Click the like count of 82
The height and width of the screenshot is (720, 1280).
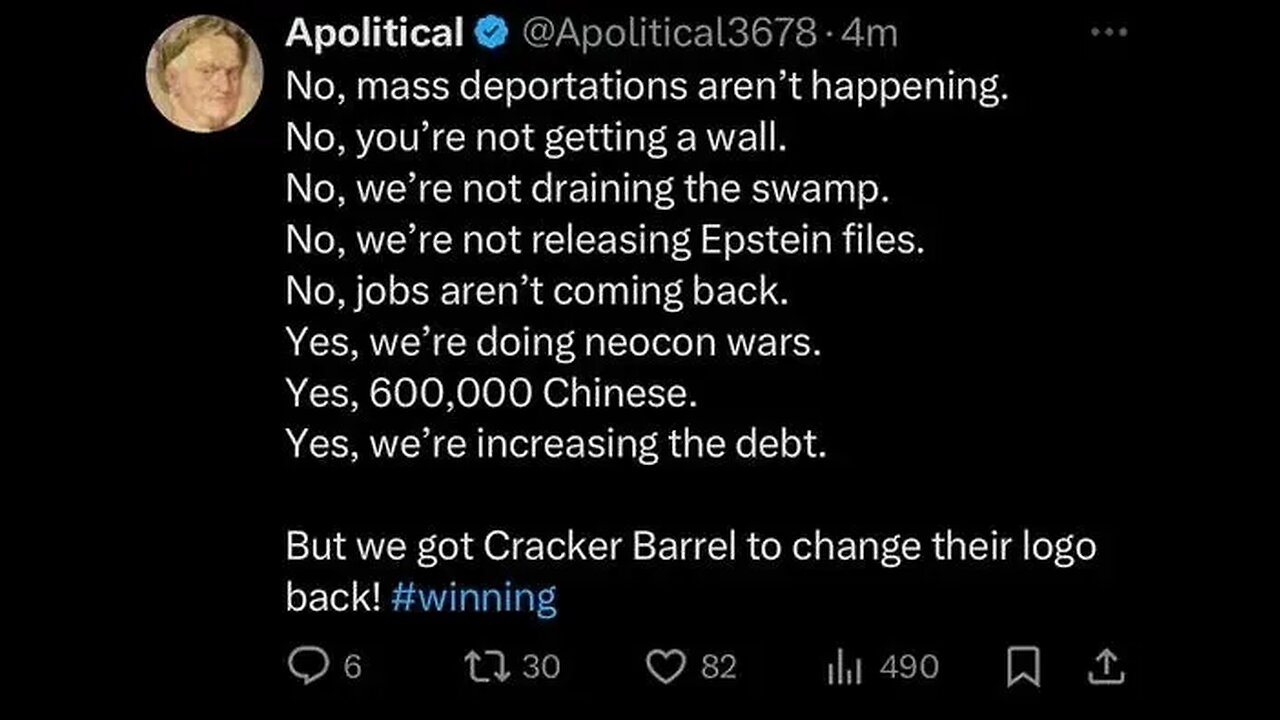pyautogui.click(x=718, y=667)
